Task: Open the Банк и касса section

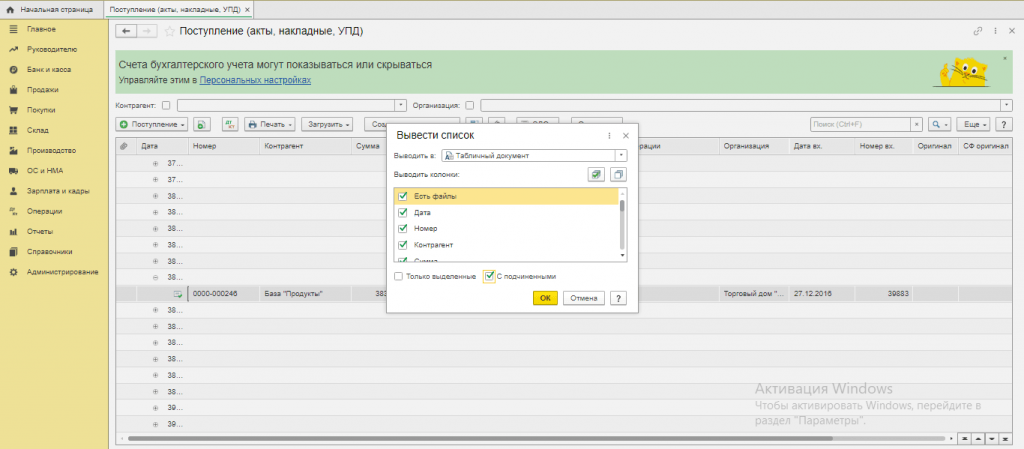Action: (x=48, y=70)
